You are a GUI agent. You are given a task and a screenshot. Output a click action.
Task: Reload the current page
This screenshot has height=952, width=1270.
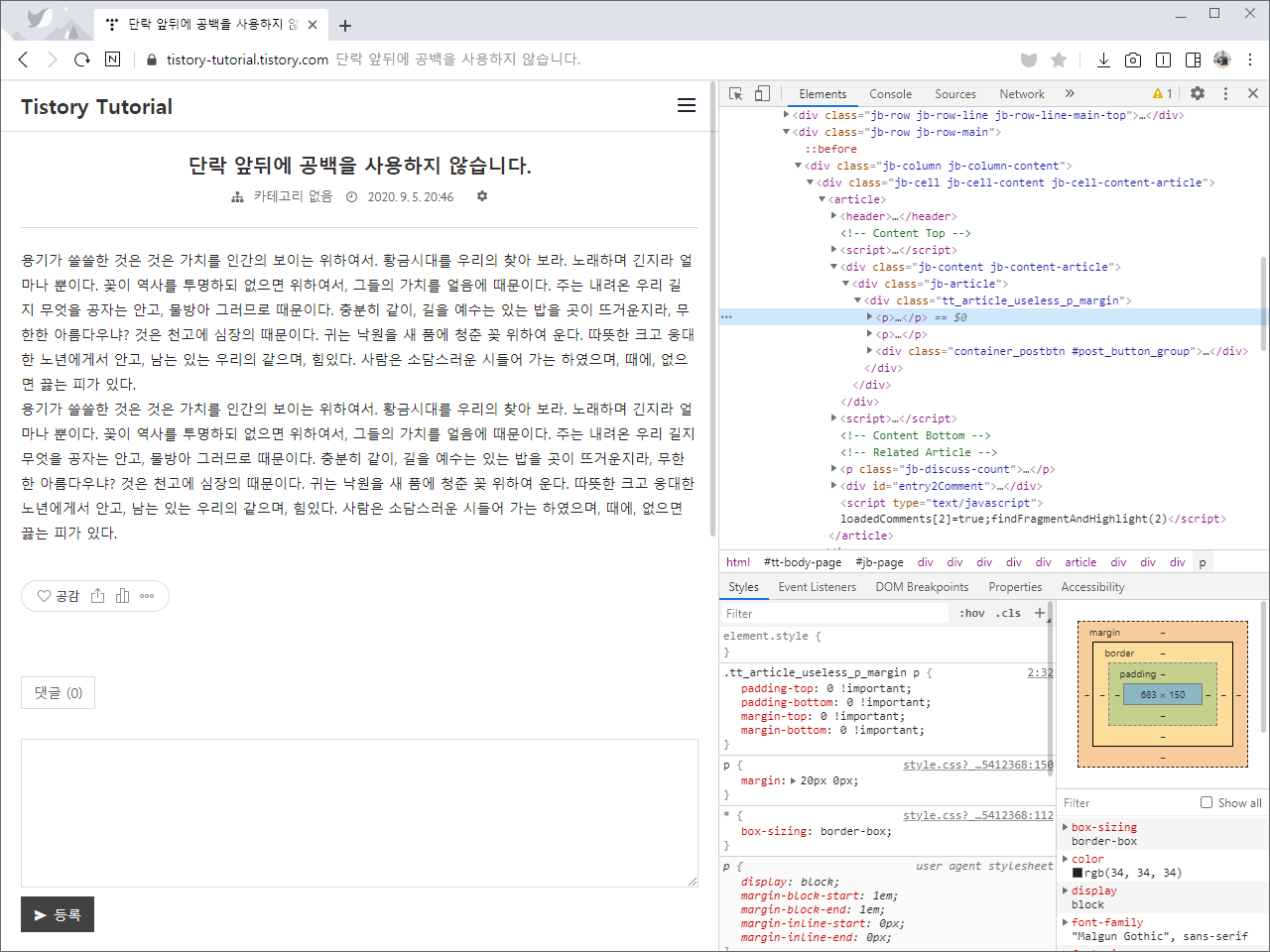coord(82,59)
